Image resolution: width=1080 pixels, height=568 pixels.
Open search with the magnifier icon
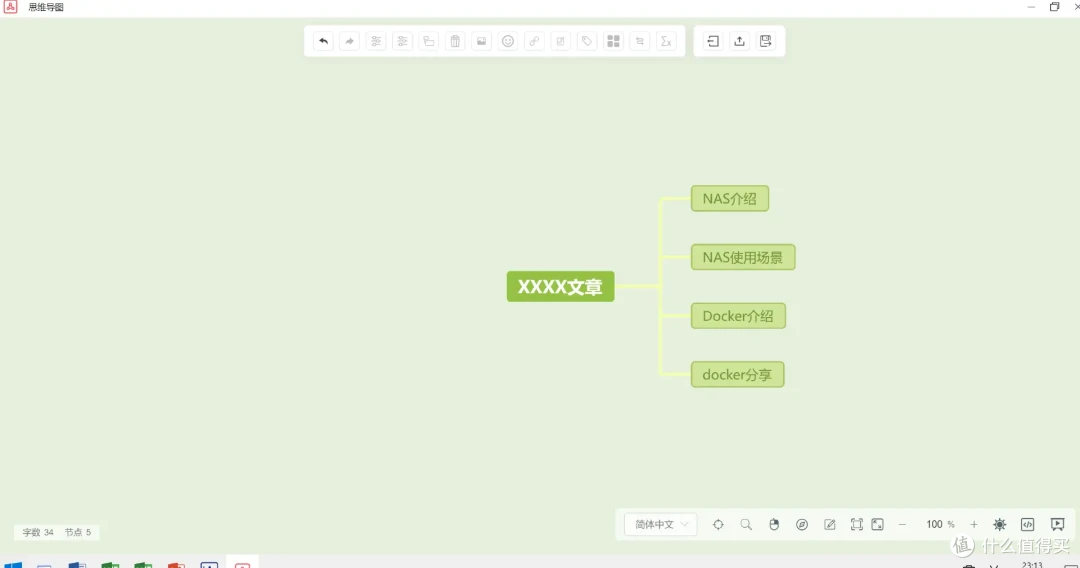746,525
